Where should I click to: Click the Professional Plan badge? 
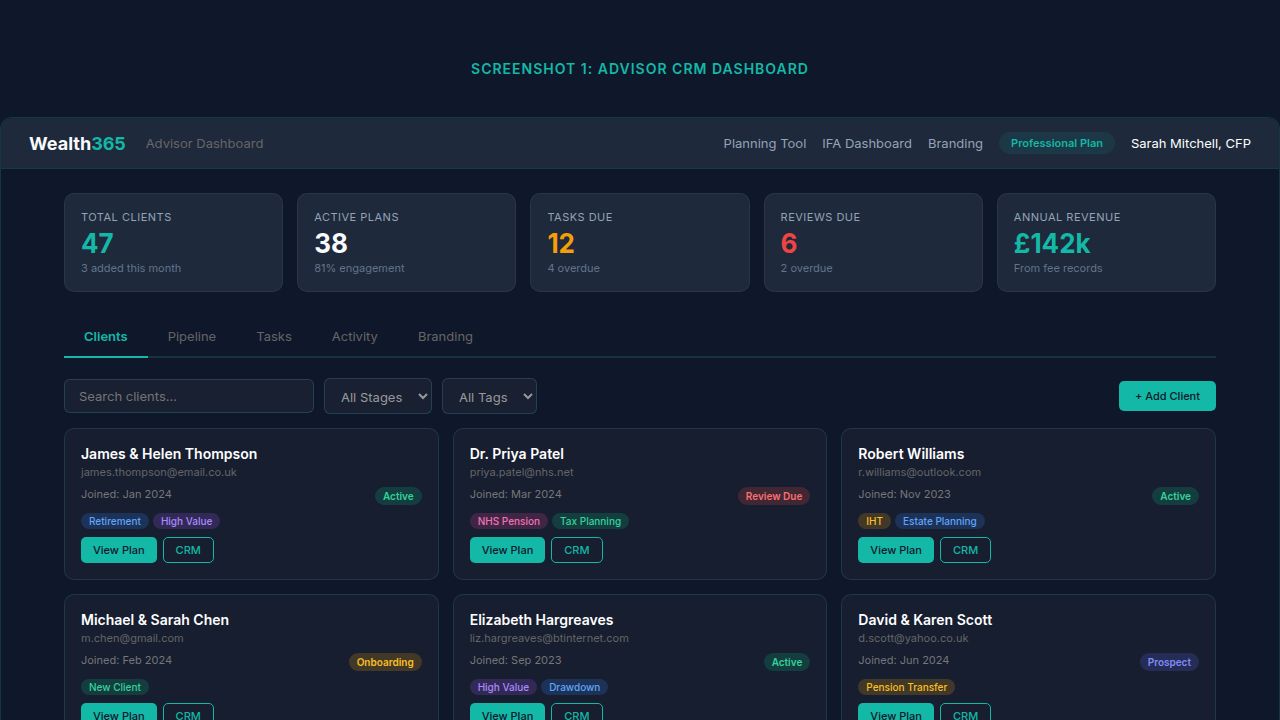[1057, 143]
